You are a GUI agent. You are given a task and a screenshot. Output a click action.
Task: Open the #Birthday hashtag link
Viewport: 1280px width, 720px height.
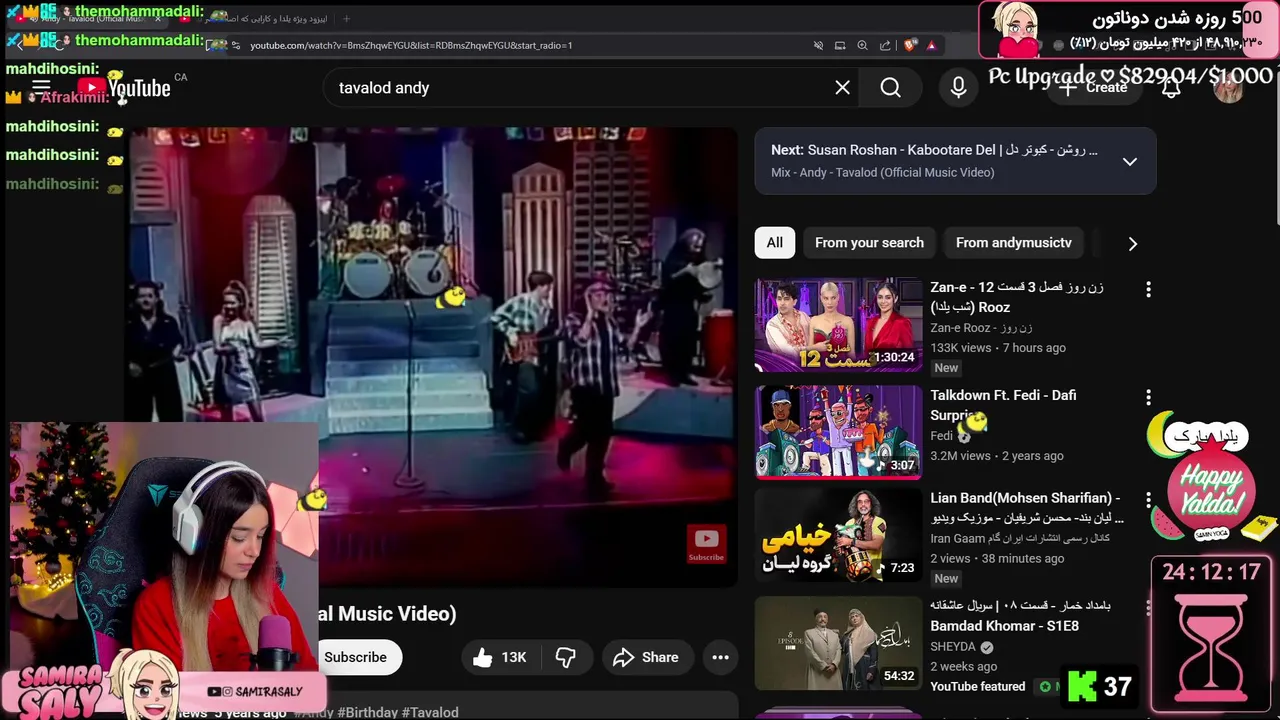coord(366,712)
